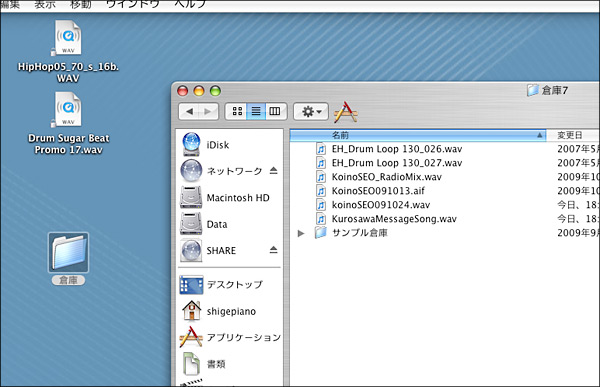Sort by the 名前 column header

(x=417, y=135)
